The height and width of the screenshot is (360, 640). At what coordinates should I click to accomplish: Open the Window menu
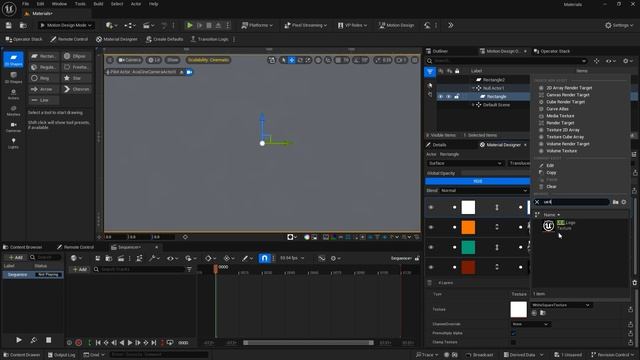tap(59, 4)
